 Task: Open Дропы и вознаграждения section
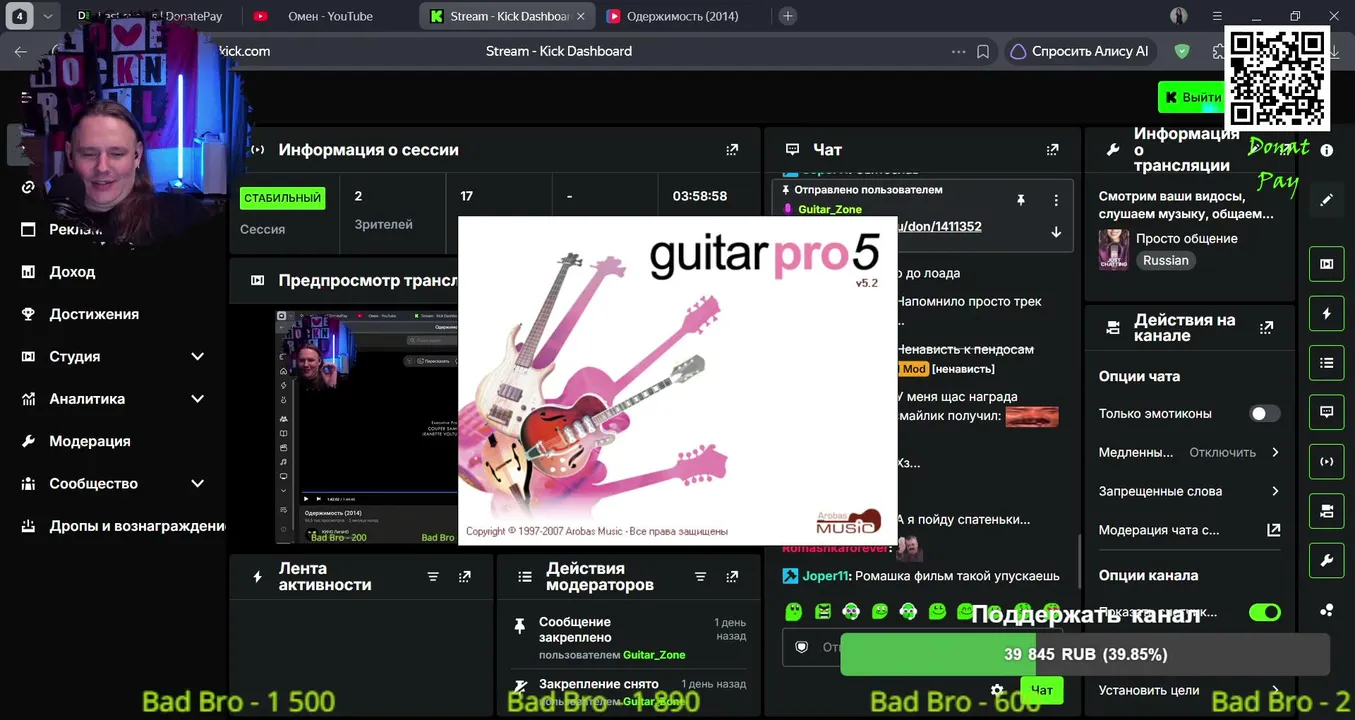(x=138, y=526)
